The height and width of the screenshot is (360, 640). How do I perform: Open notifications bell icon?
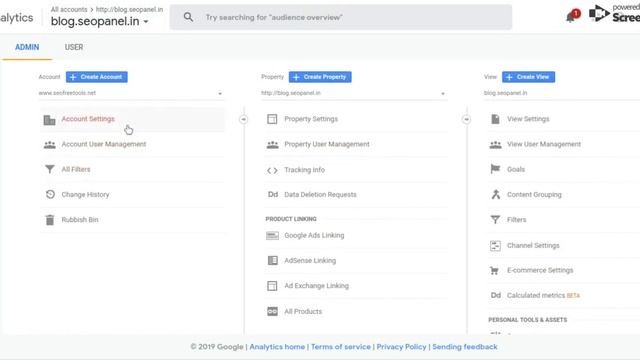tap(571, 17)
